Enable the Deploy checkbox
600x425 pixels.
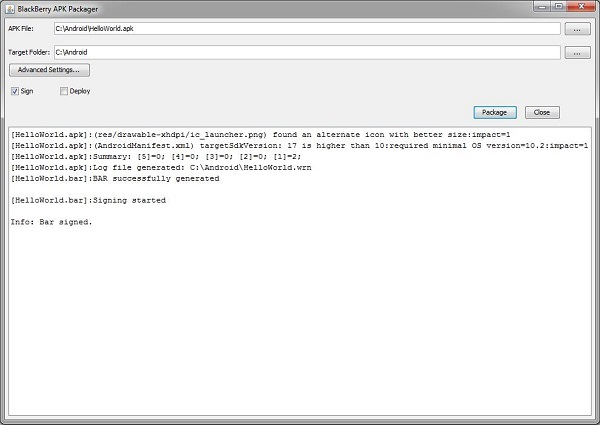pyautogui.click(x=64, y=91)
